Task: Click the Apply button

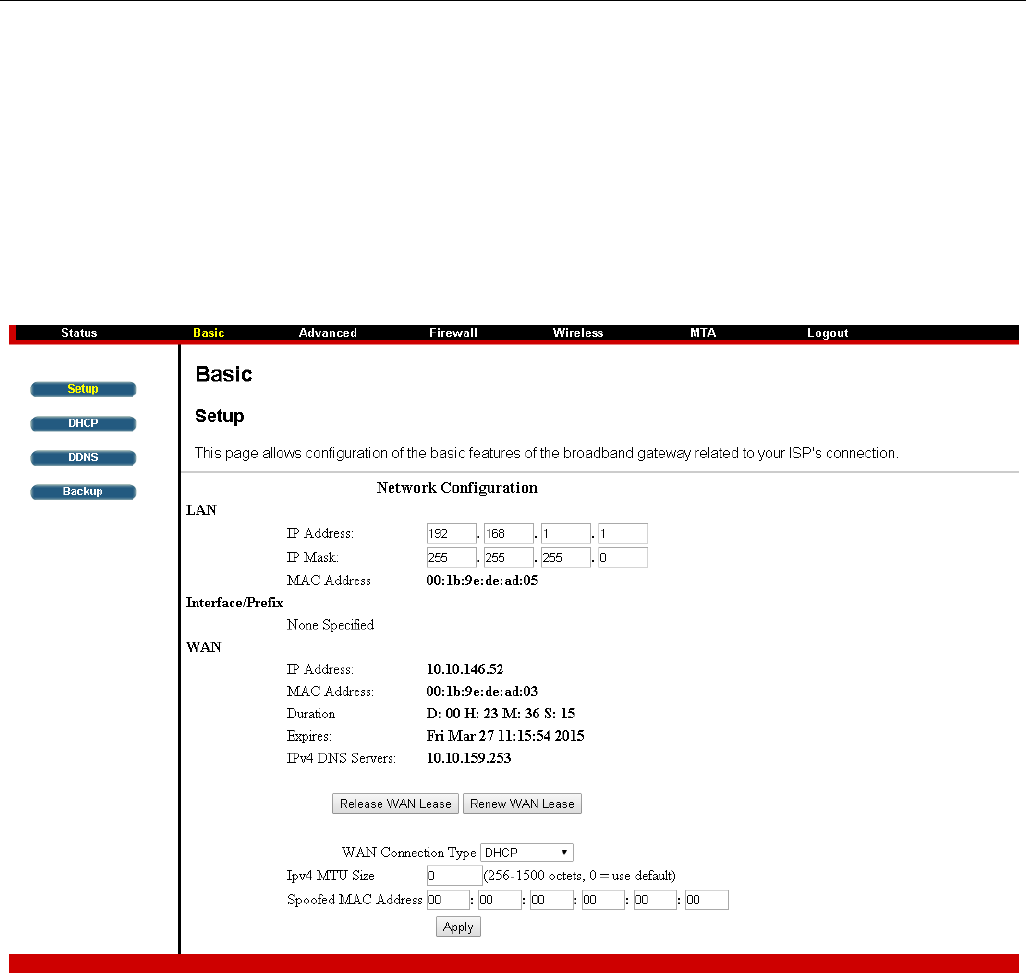Action: tap(458, 927)
